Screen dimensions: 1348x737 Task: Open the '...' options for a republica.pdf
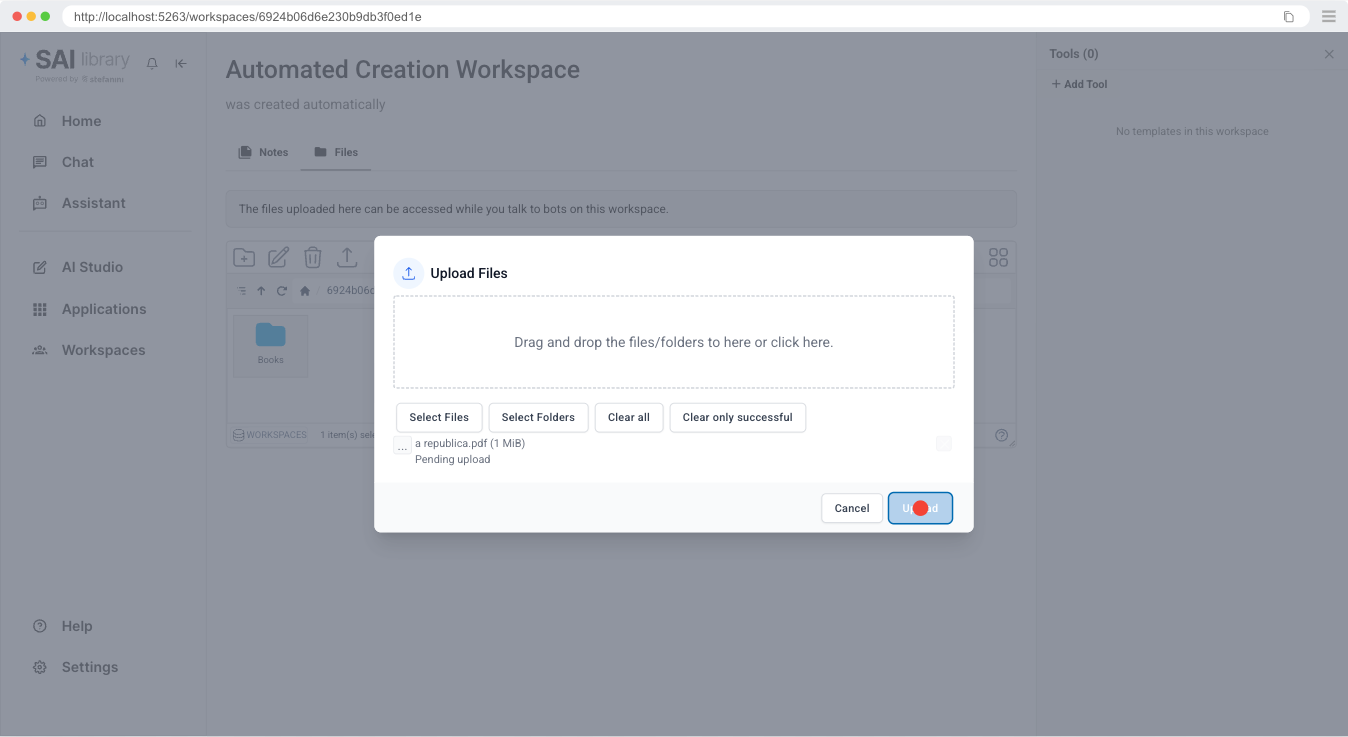(x=402, y=446)
